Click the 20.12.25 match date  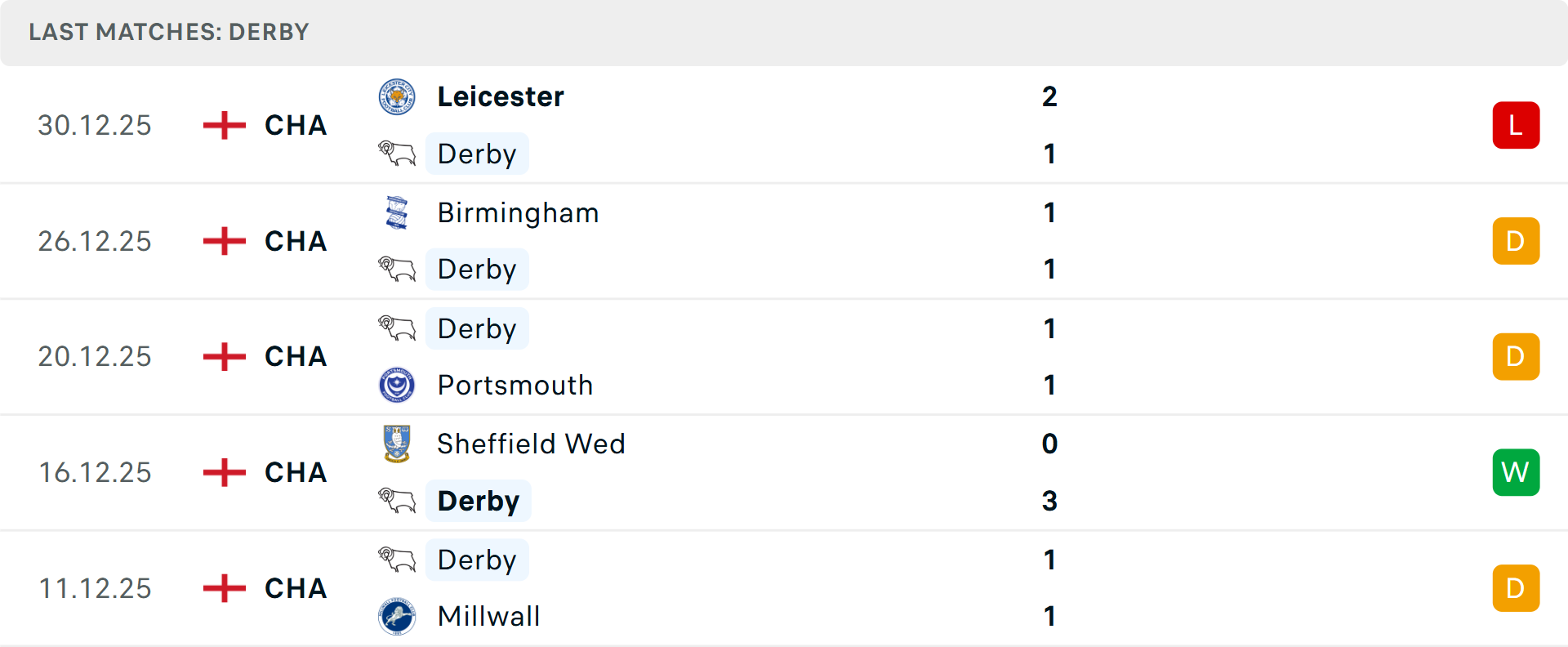pos(95,357)
